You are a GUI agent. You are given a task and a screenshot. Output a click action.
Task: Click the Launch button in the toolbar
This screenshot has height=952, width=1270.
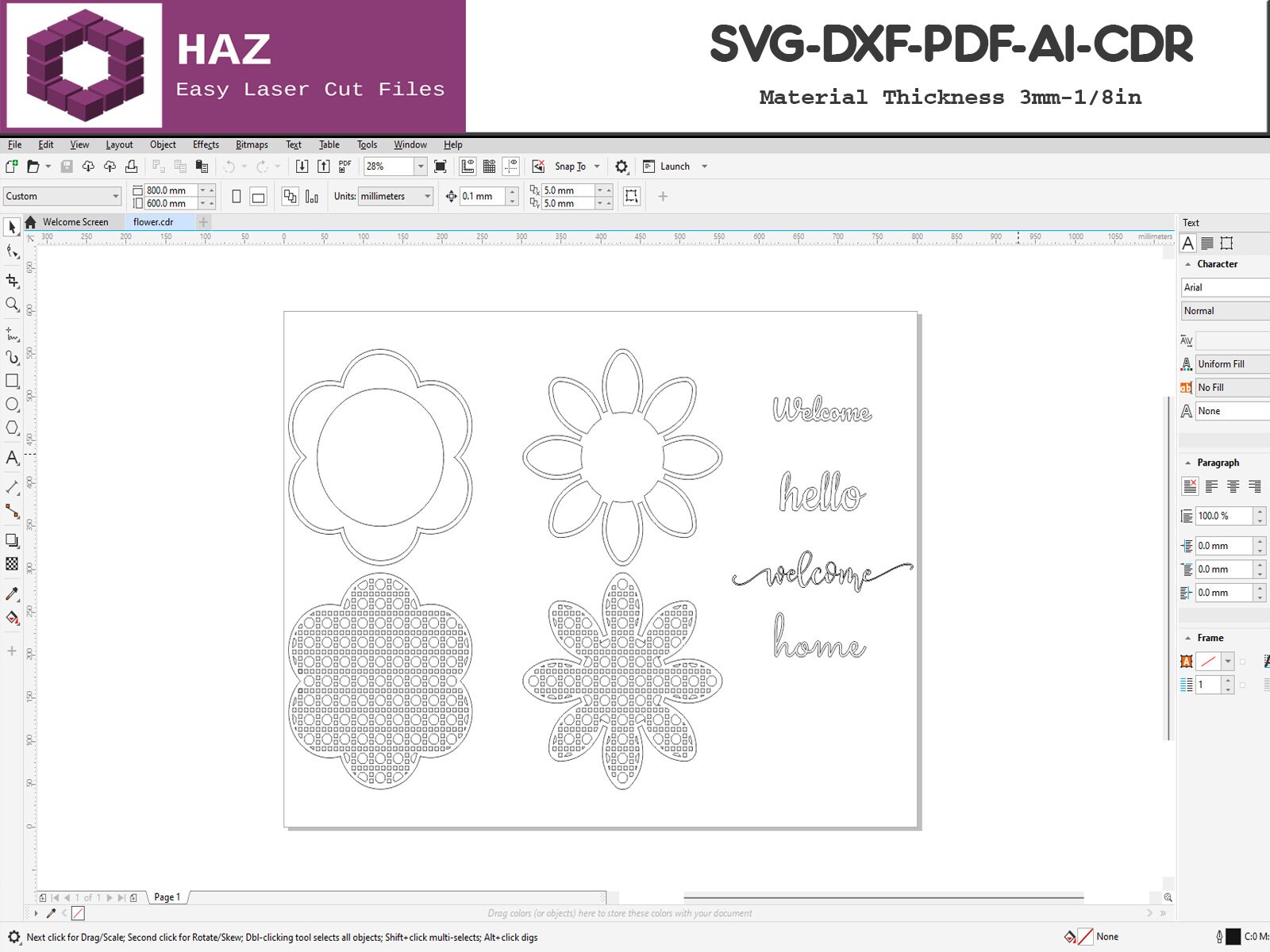675,167
